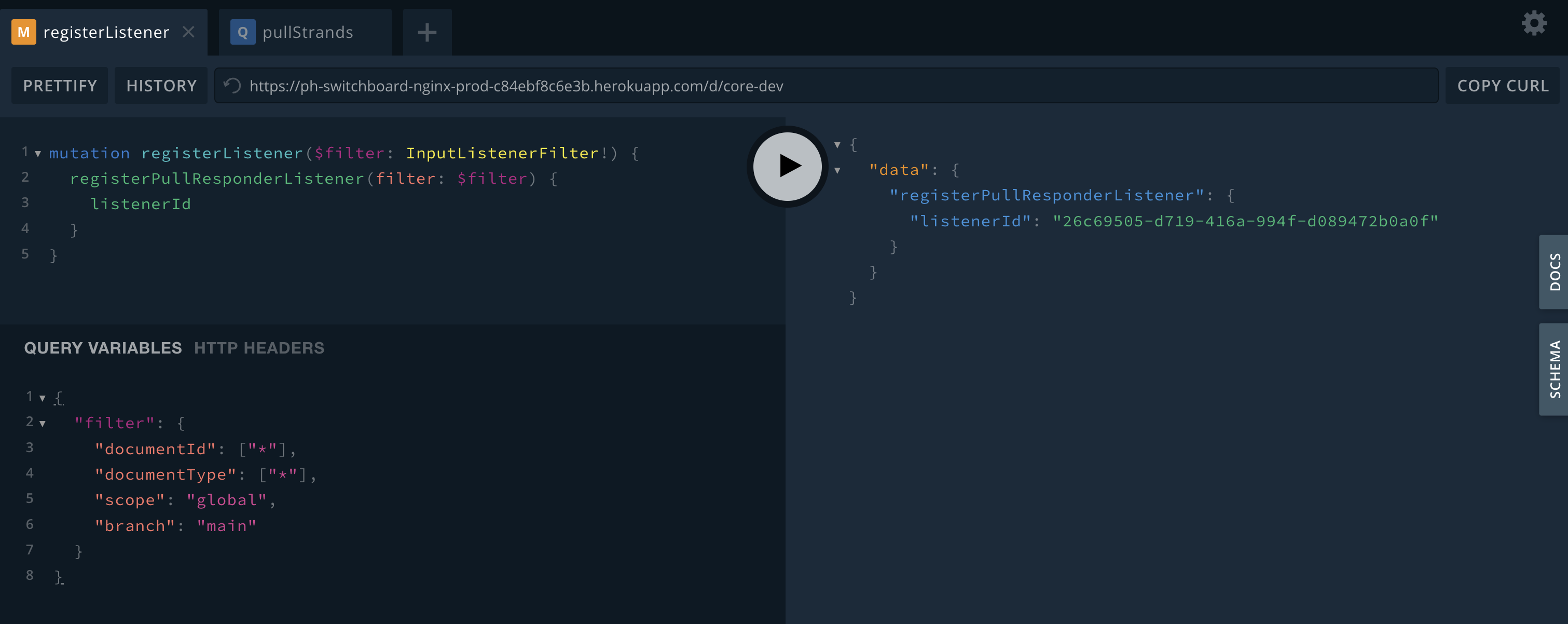This screenshot has height=624, width=1568.
Task: Copy the request as CURL
Action: (x=1502, y=86)
